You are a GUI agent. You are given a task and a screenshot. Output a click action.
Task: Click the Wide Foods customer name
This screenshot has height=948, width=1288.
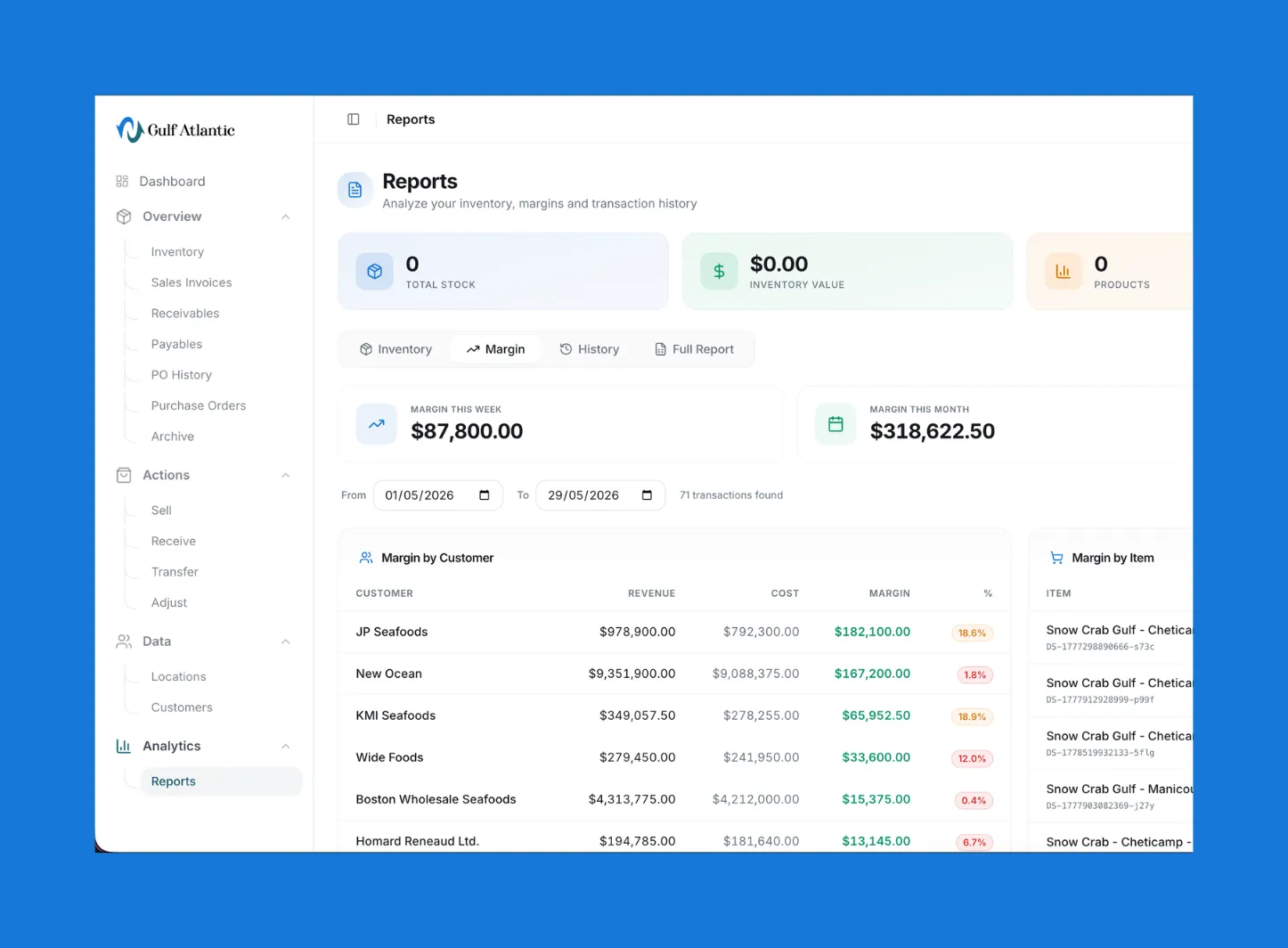point(389,757)
